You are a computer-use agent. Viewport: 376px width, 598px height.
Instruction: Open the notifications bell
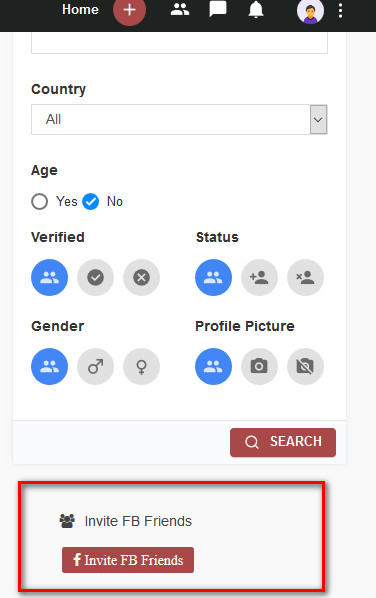pyautogui.click(x=256, y=10)
